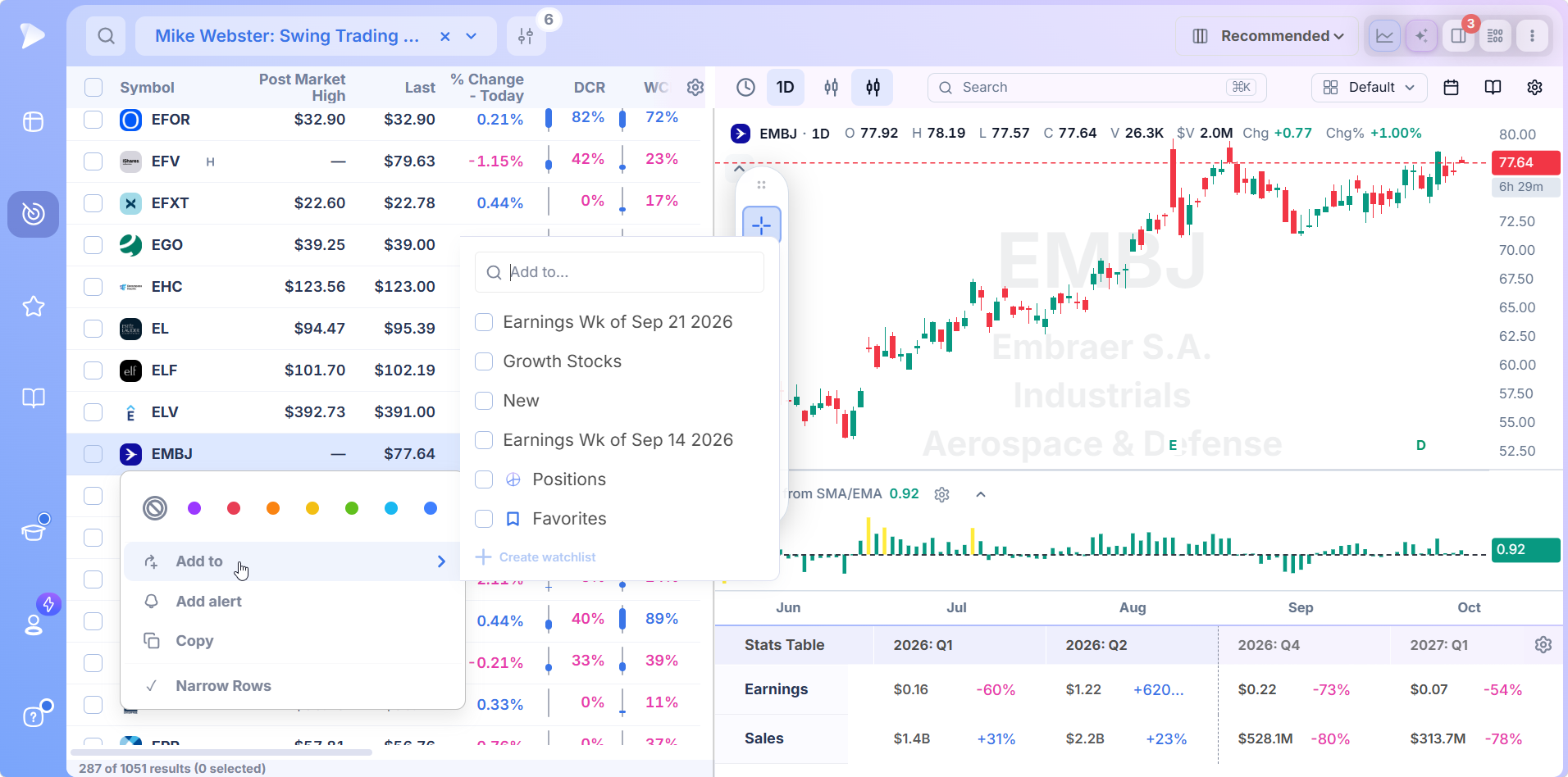Close the Mike Webster watchlist tab

click(x=444, y=36)
